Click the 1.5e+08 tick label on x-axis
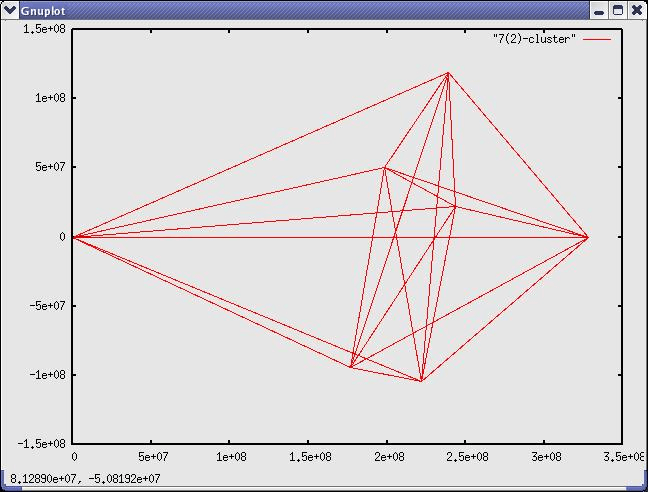648x492 pixels. coord(309,457)
